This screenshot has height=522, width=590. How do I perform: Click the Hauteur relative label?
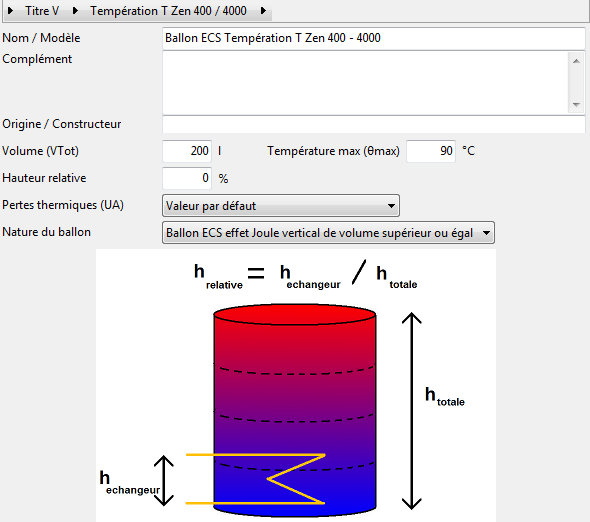click(x=44, y=178)
